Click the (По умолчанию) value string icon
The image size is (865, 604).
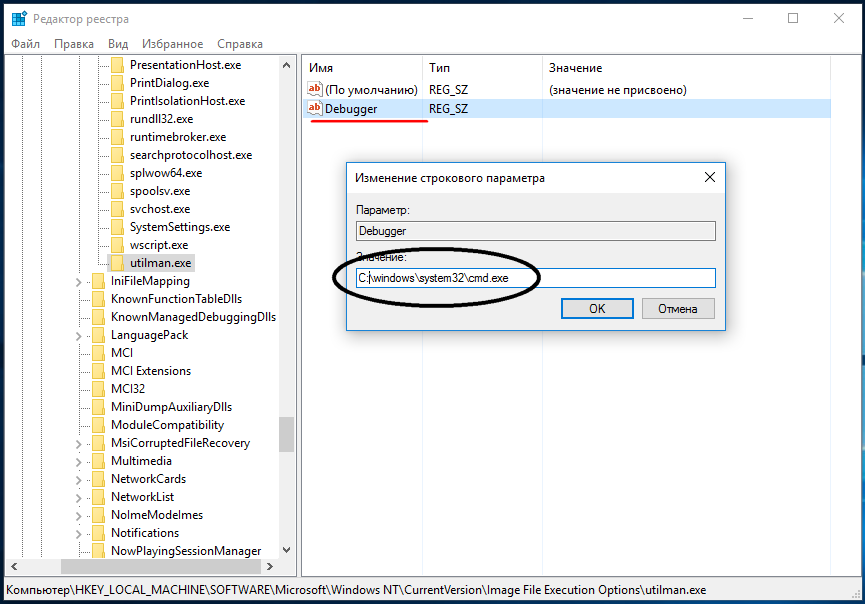314,89
